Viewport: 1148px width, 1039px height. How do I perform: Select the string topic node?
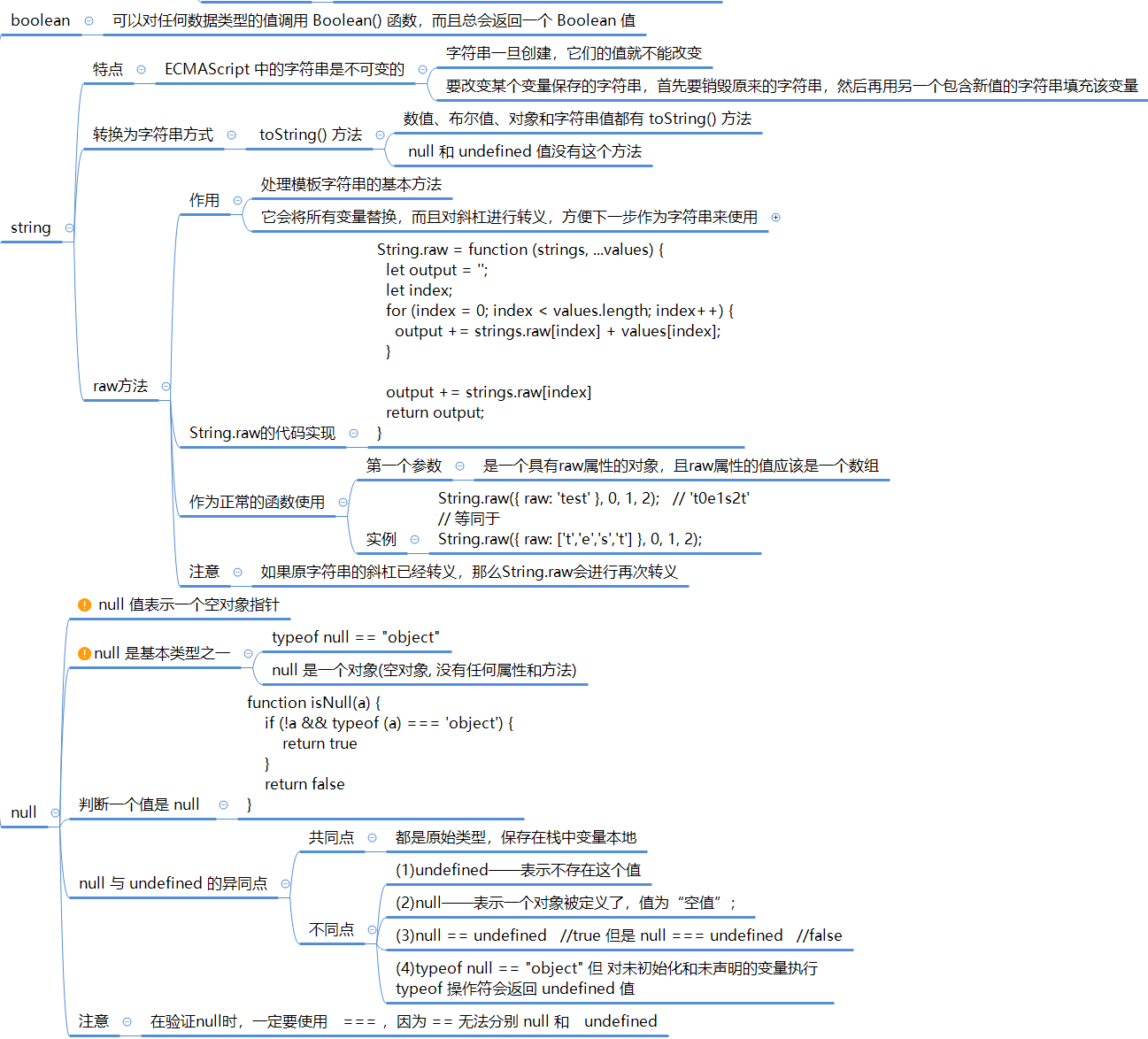pyautogui.click(x=31, y=228)
